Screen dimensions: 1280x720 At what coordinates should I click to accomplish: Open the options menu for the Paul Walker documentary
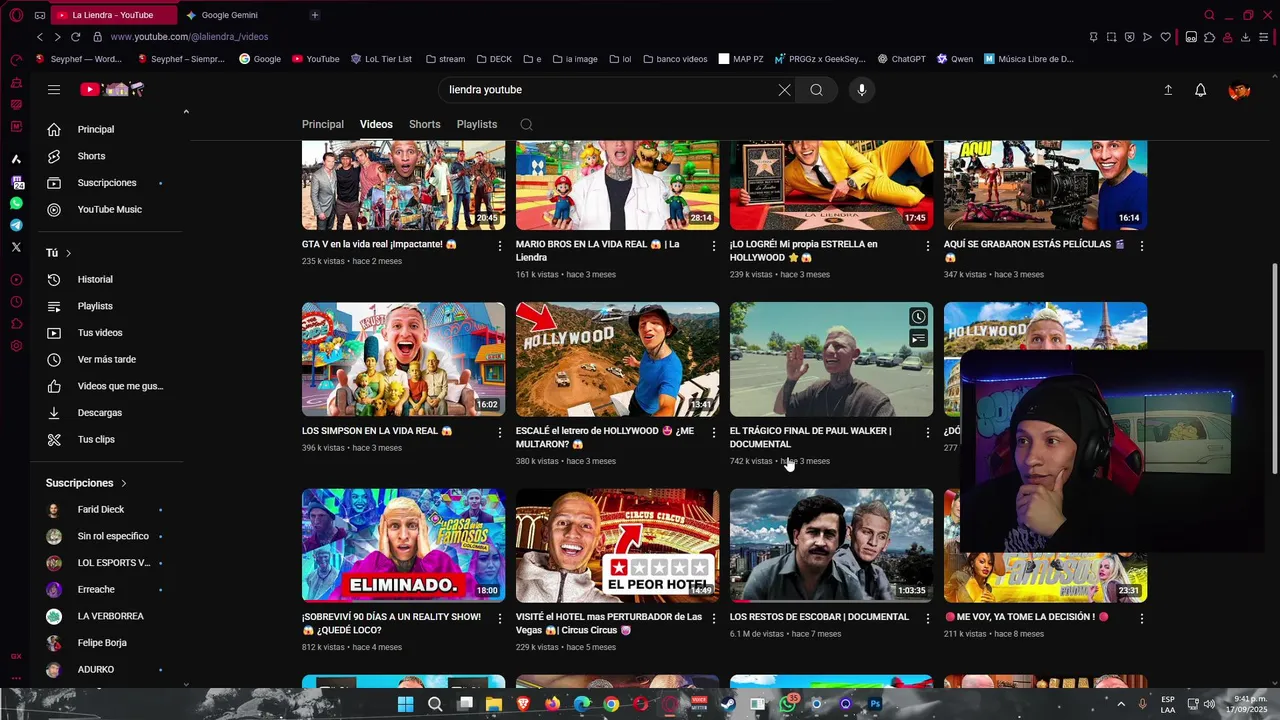(928, 432)
